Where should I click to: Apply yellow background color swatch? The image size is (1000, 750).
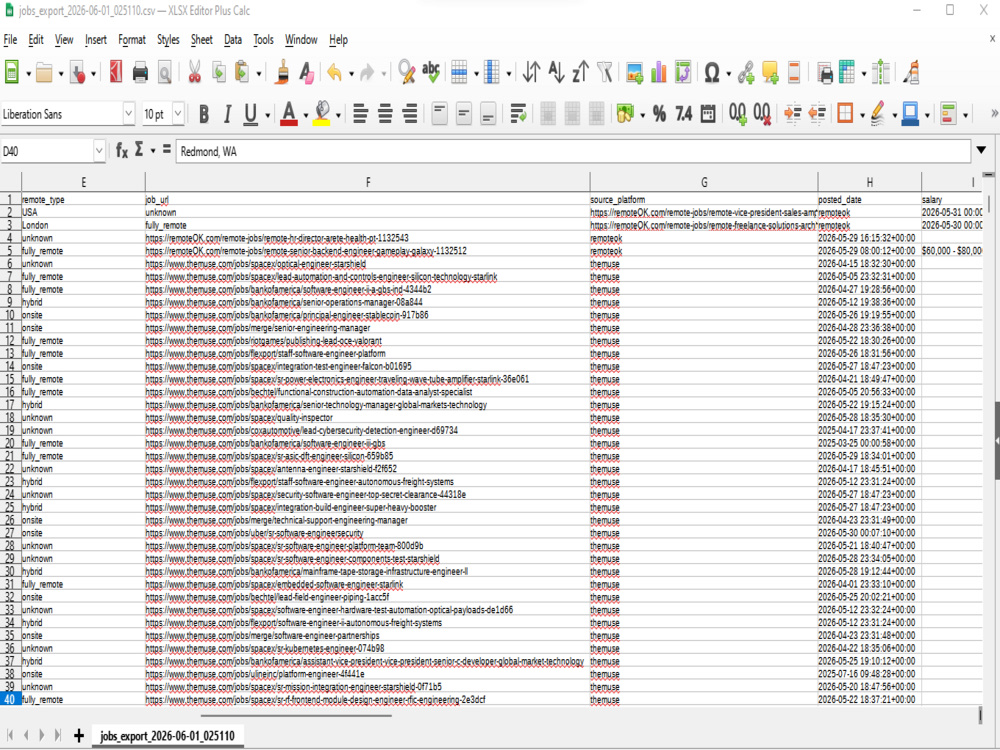point(322,114)
